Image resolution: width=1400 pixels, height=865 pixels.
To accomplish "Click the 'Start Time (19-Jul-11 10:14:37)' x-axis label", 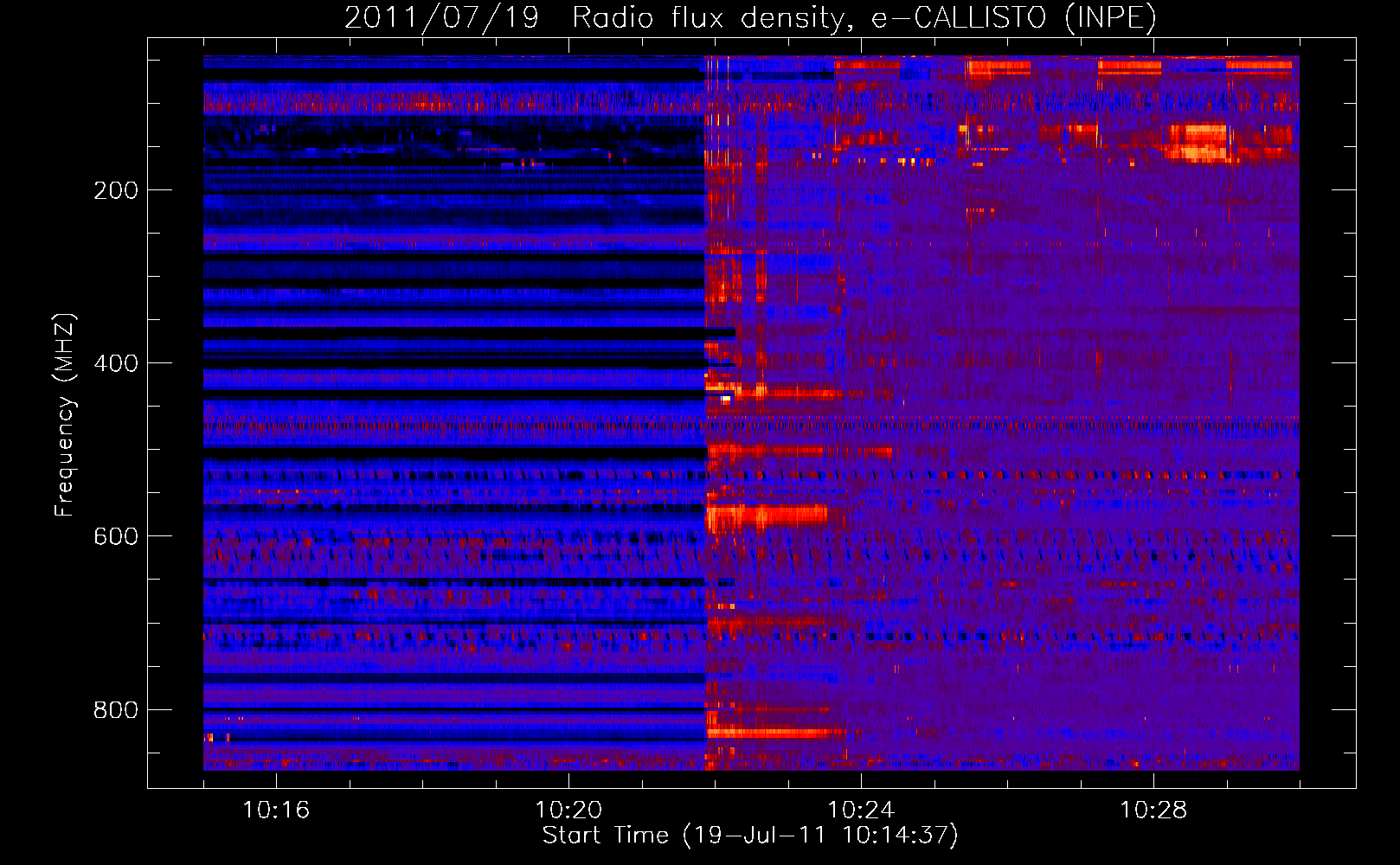I will pyautogui.click(x=750, y=836).
